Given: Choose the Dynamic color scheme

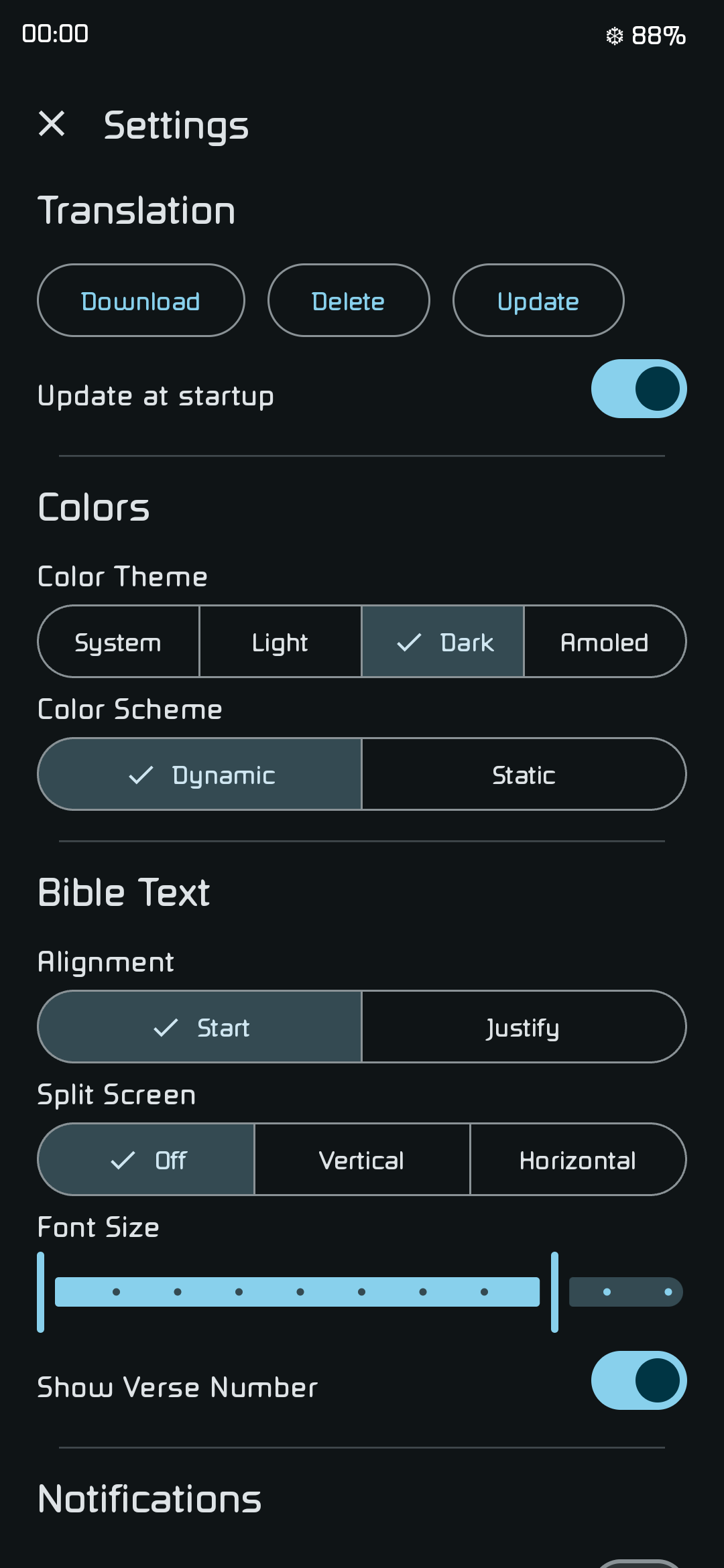Looking at the screenshot, I should click(x=200, y=775).
